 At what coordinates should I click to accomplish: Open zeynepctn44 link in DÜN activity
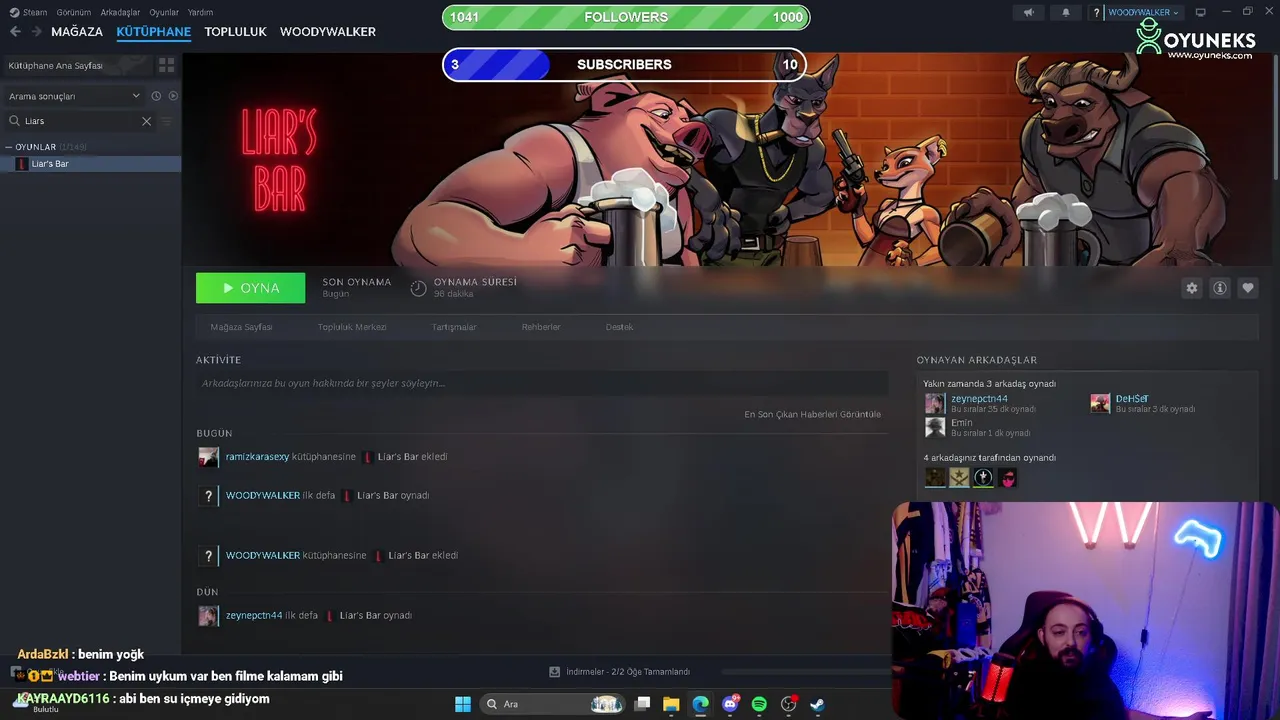254,616
